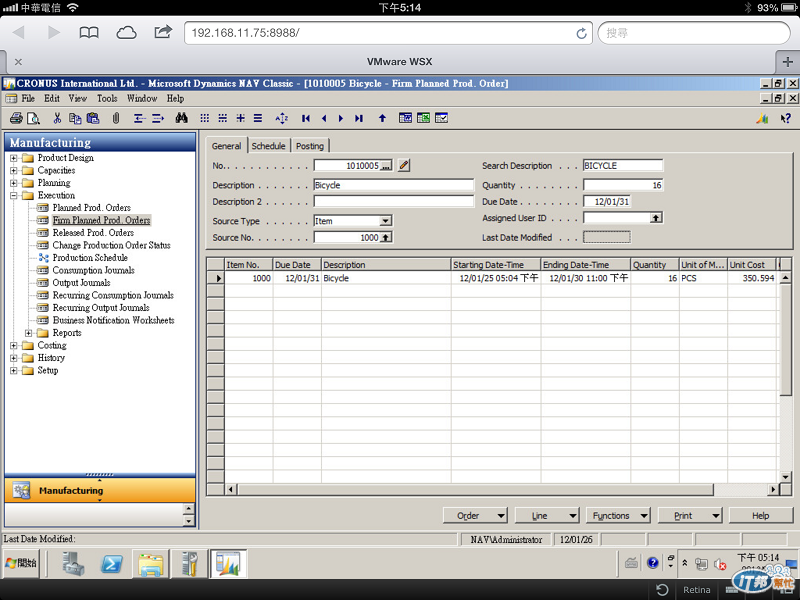The image size is (800, 600).
Task: Open Change Production Order Status
Action: pyautogui.click(x=111, y=245)
